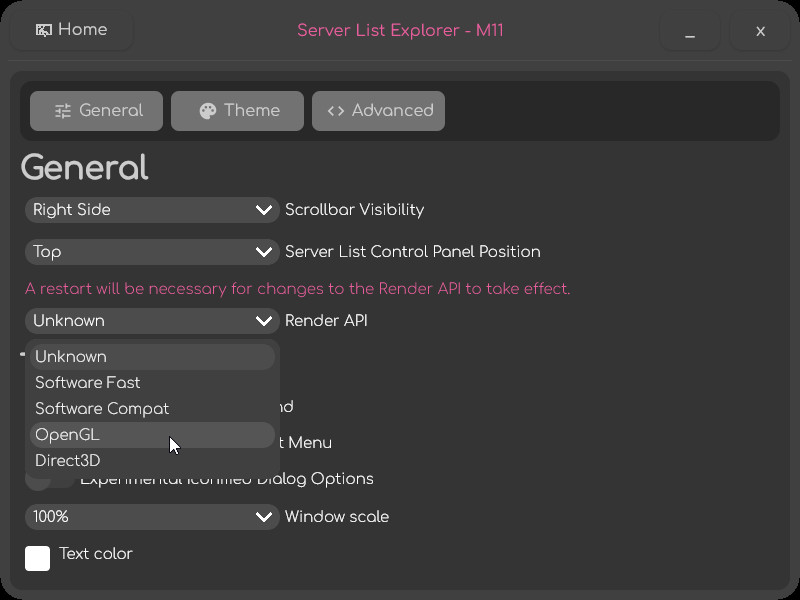Click the Text color label

(x=96, y=554)
